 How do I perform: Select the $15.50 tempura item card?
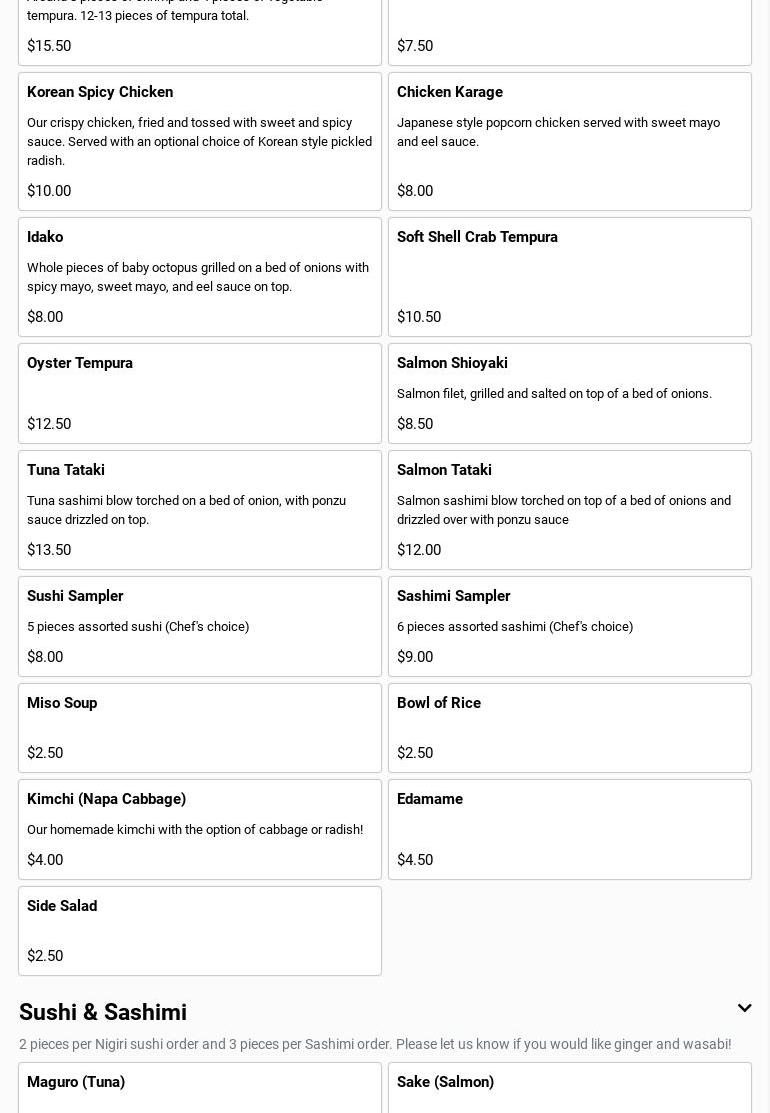click(x=200, y=32)
